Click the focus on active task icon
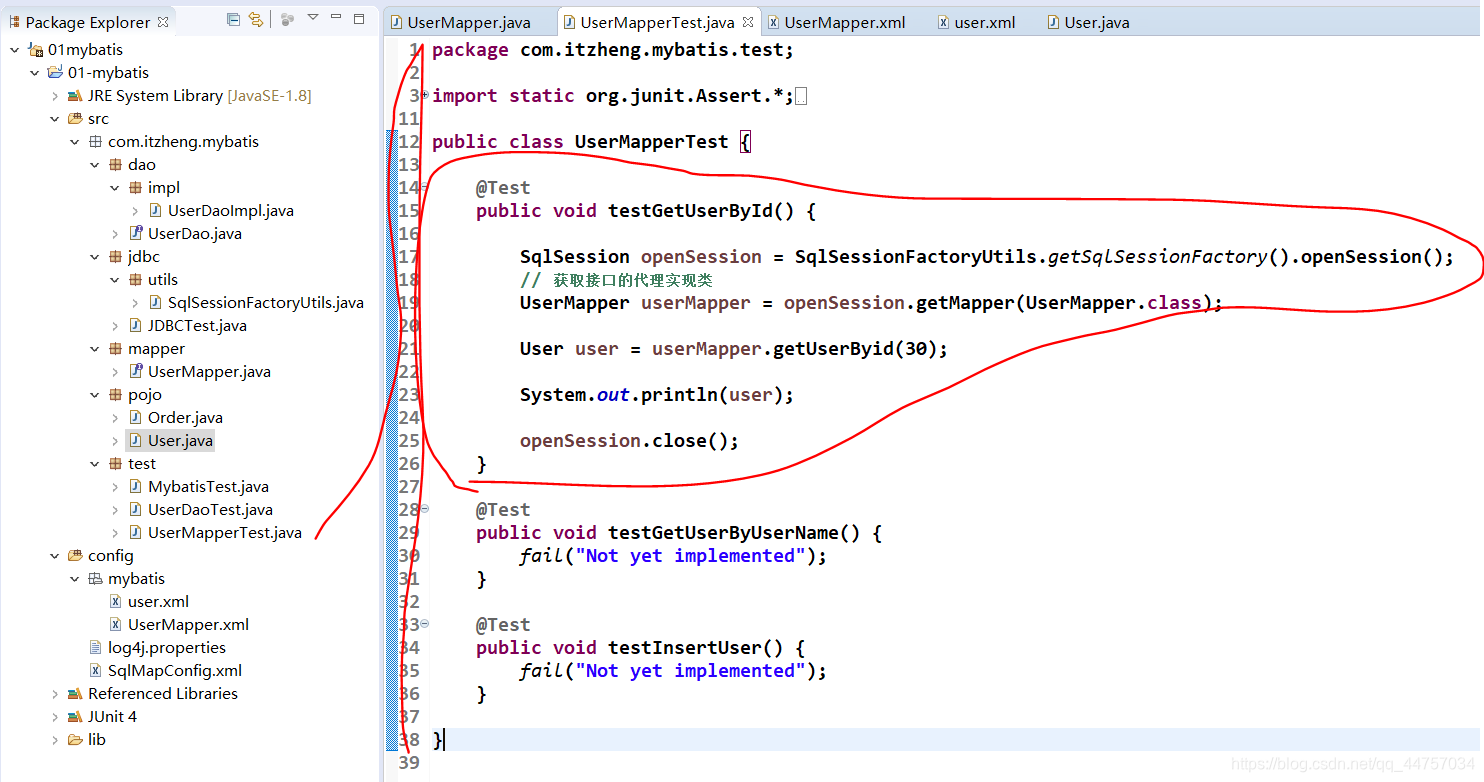Screen dimensions: 1484x782 pos(287,19)
